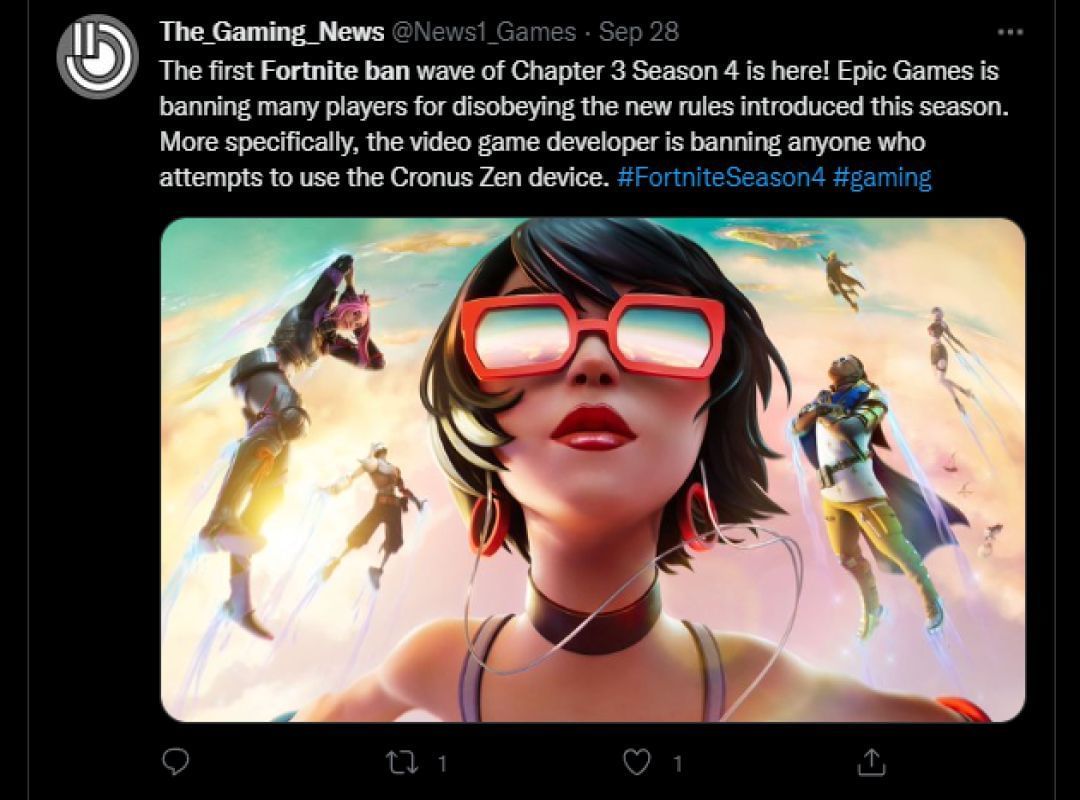The image size is (1080, 800).
Task: Click The_Gaming_News display name
Action: point(271,32)
